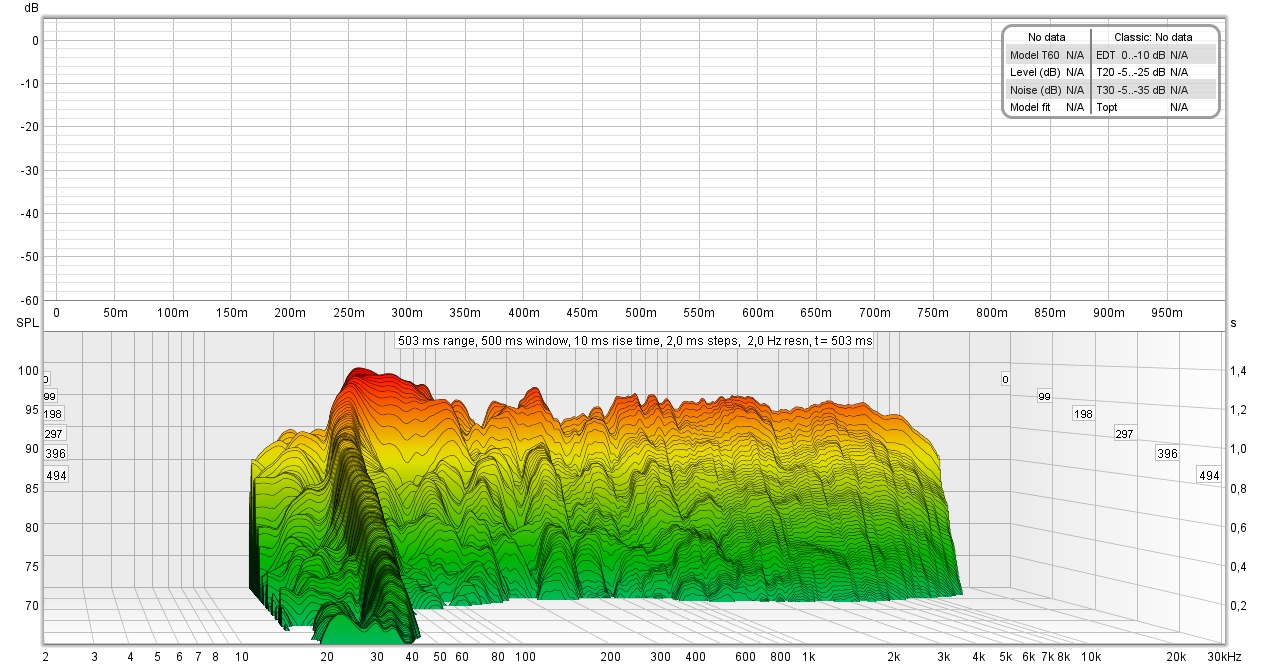
Task: Click the Model T60 row in legend
Action: 1047,55
